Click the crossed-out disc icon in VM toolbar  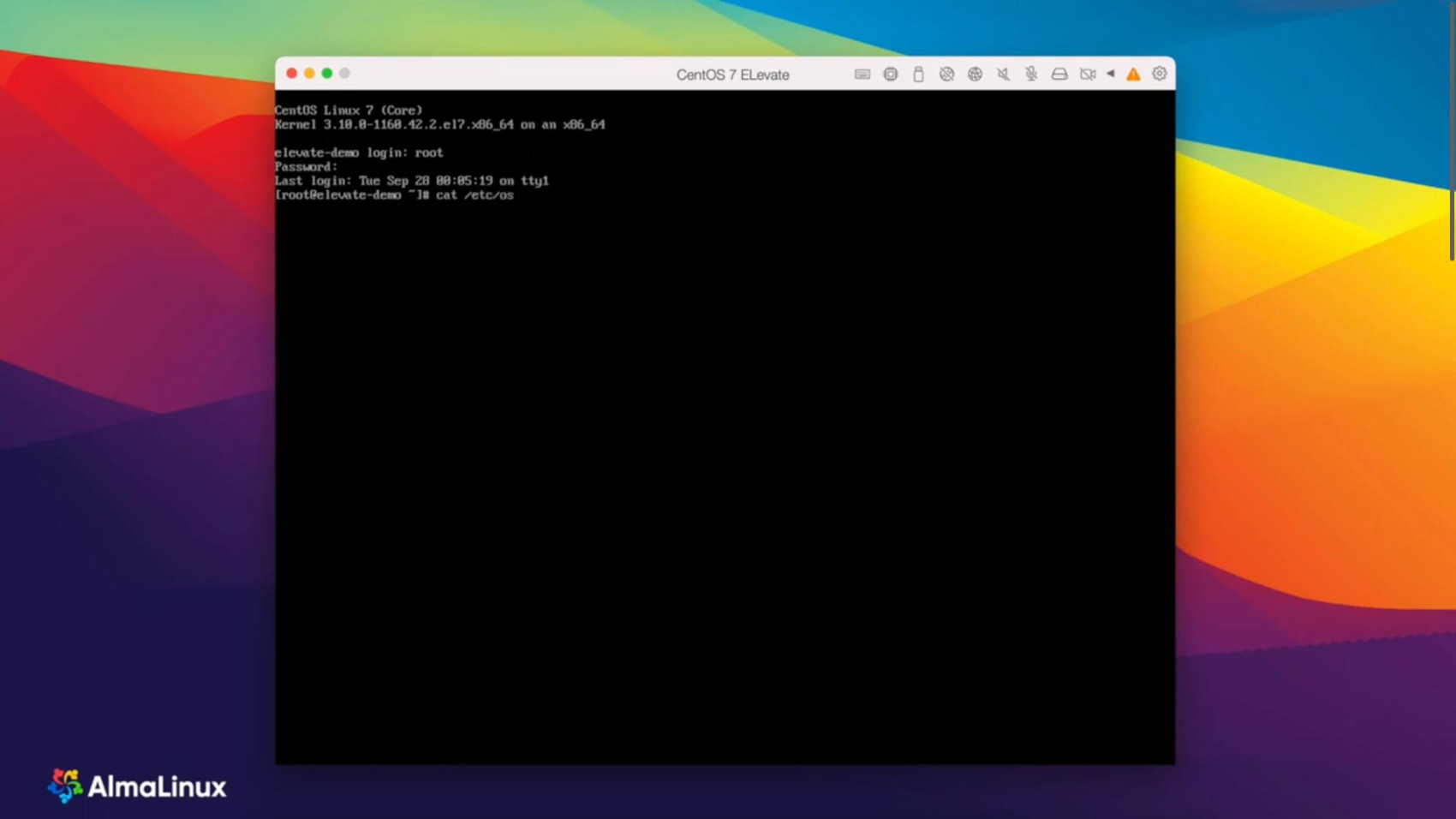(x=946, y=75)
